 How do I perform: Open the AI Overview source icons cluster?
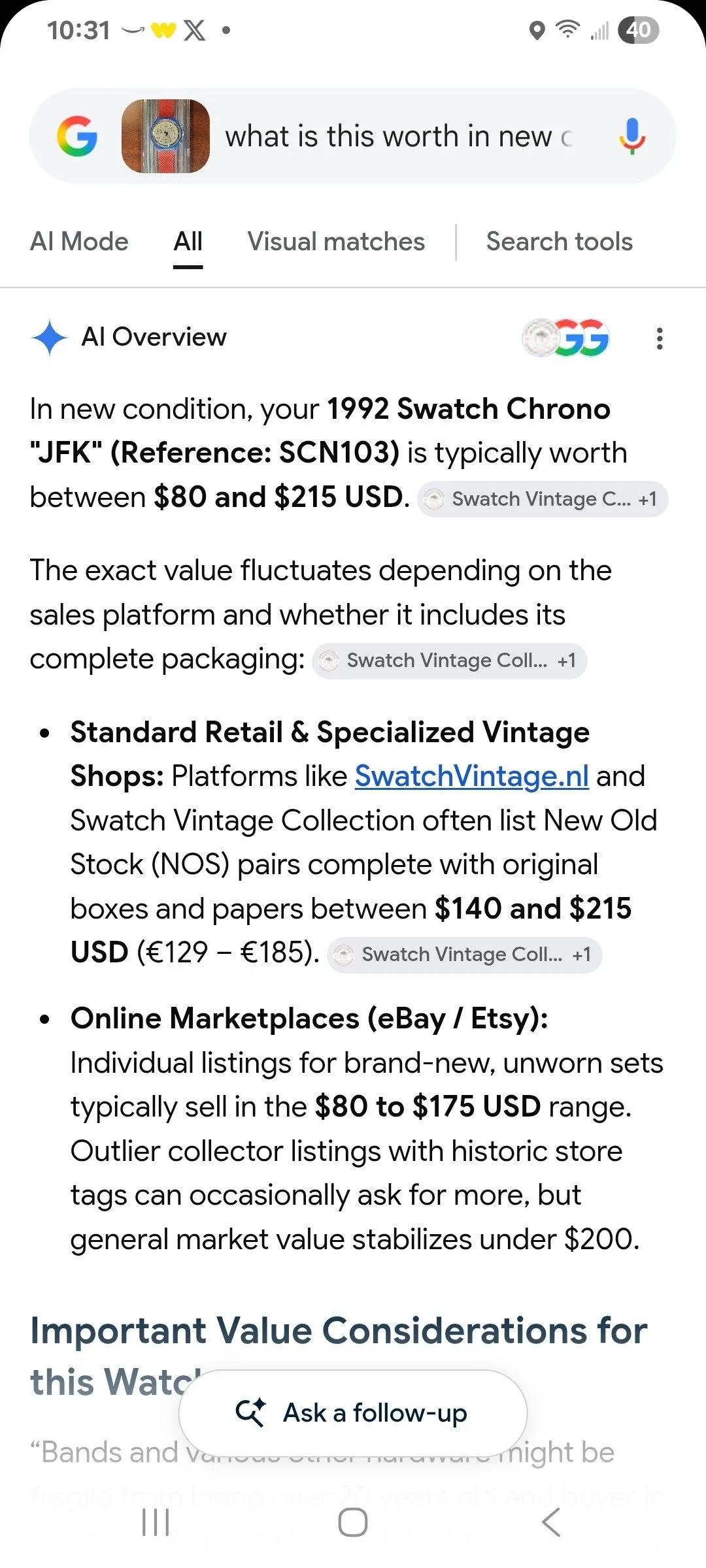[566, 338]
